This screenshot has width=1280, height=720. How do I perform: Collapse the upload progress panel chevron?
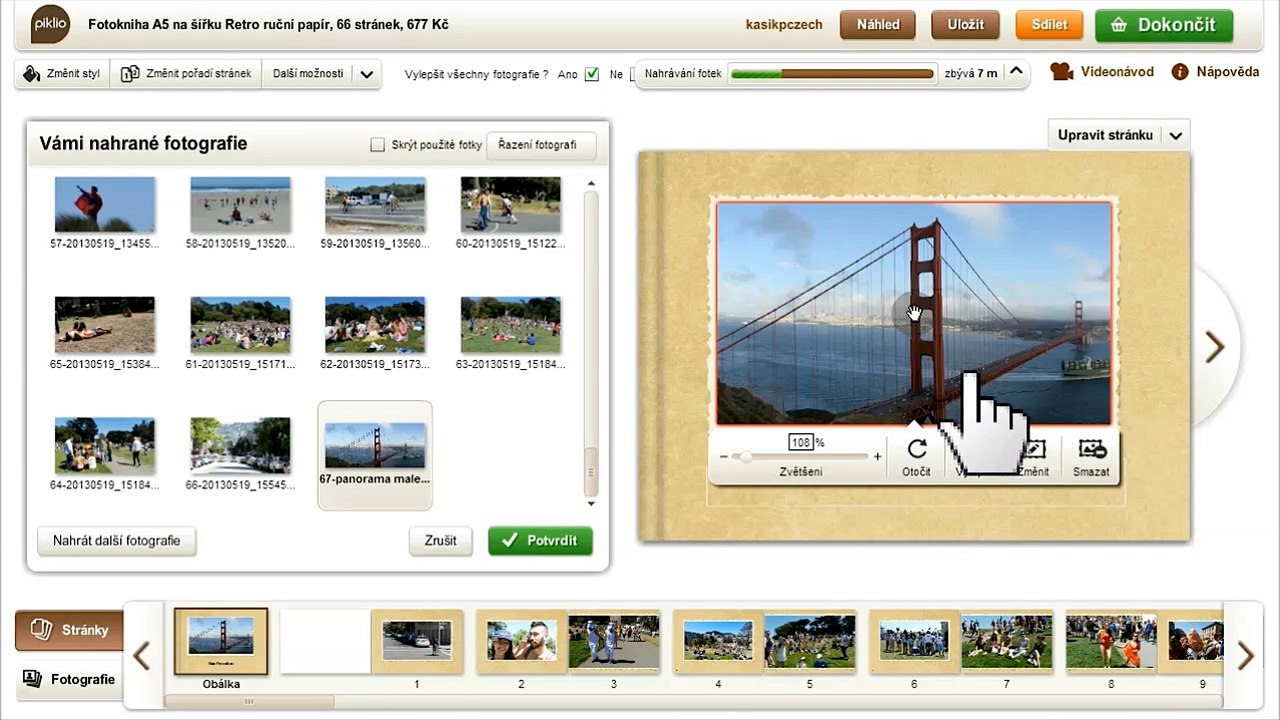point(1016,72)
